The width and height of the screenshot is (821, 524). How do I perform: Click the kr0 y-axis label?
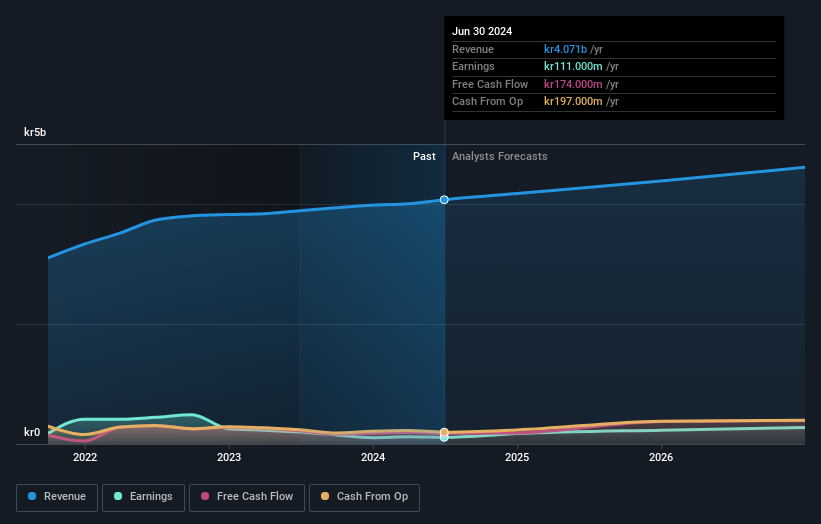tap(32, 432)
